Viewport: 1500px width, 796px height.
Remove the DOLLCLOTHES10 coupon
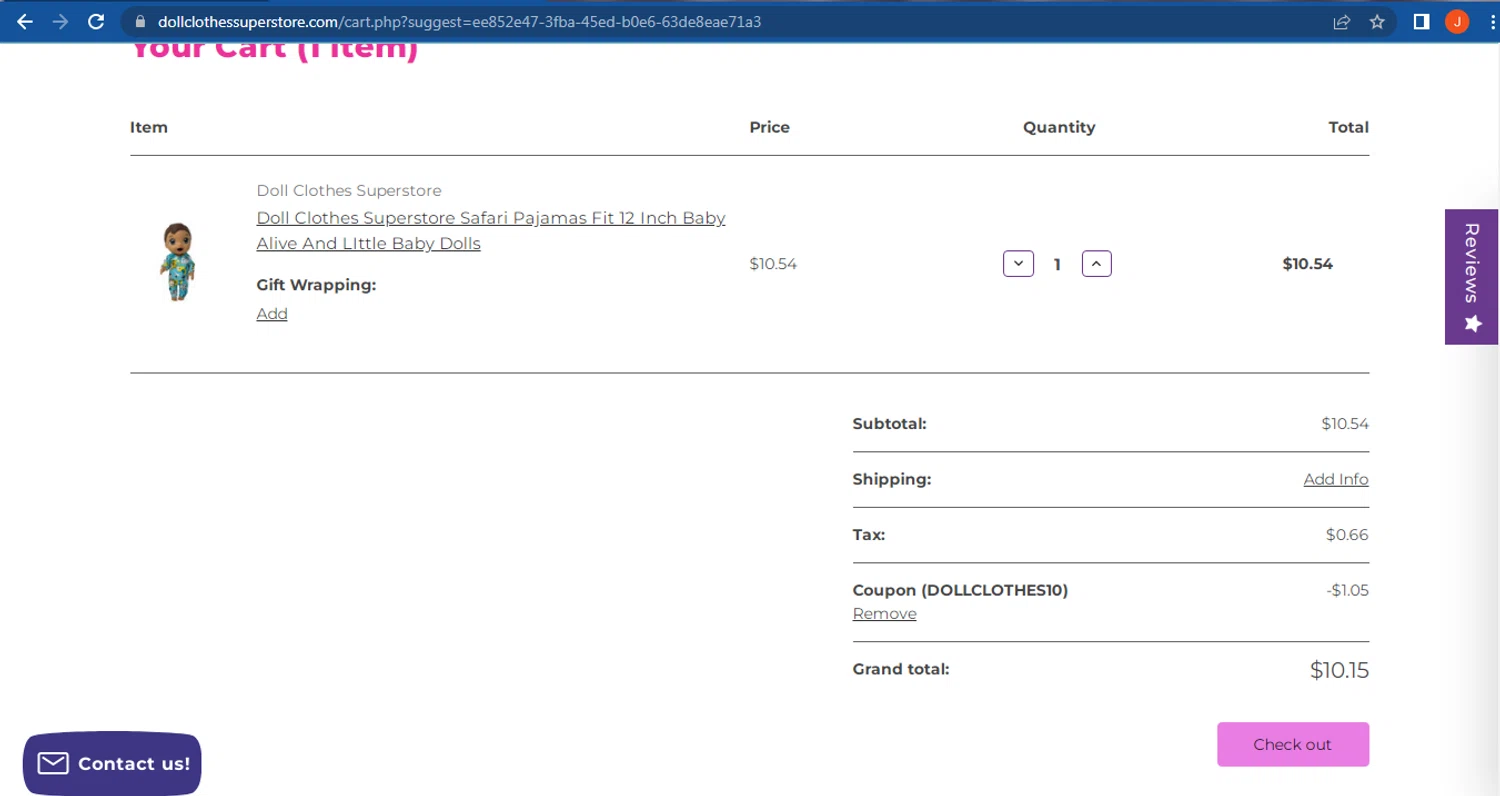pyautogui.click(x=884, y=614)
